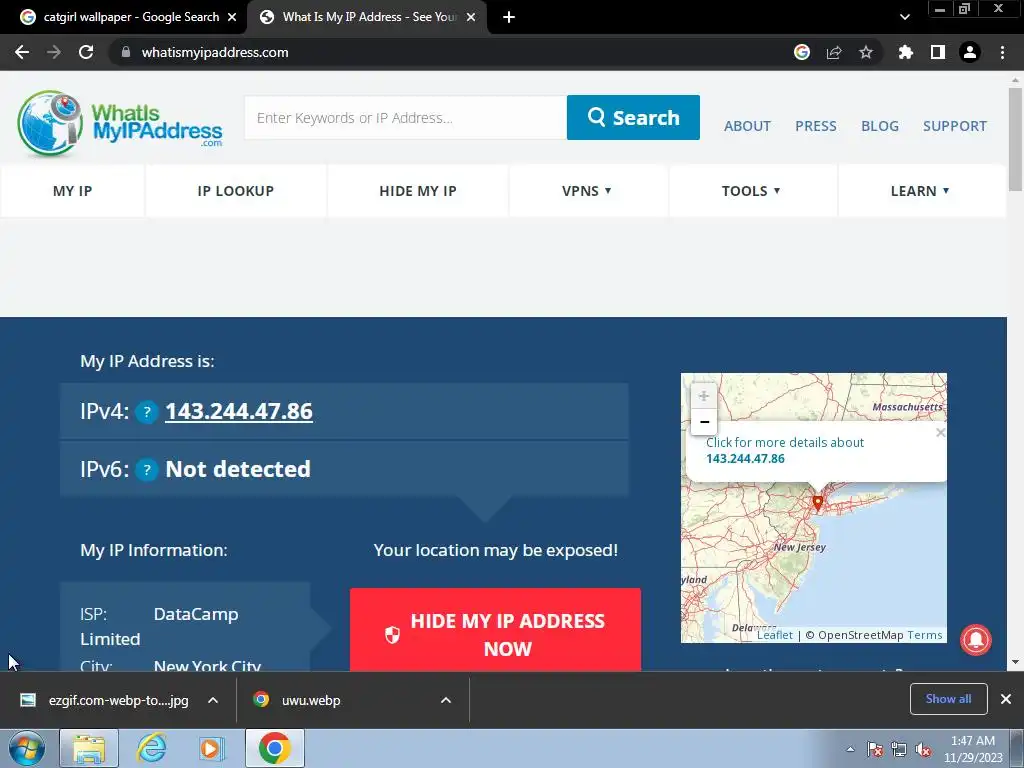Click Show all downloads button

click(948, 699)
